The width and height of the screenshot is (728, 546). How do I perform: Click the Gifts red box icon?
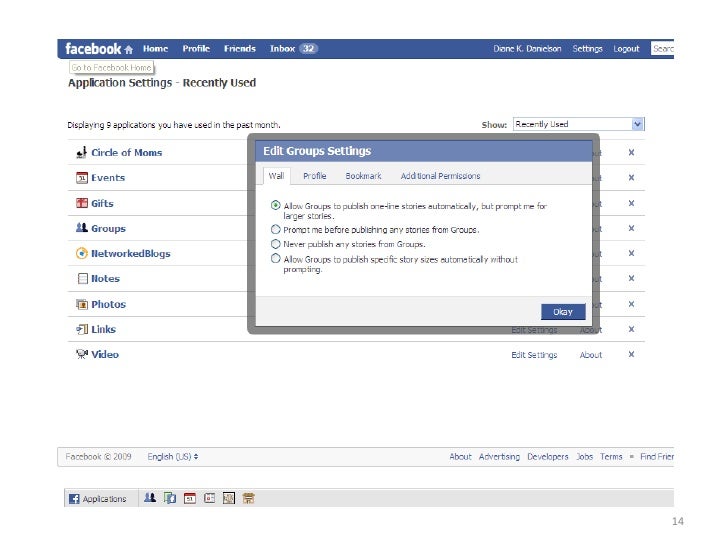click(x=81, y=203)
